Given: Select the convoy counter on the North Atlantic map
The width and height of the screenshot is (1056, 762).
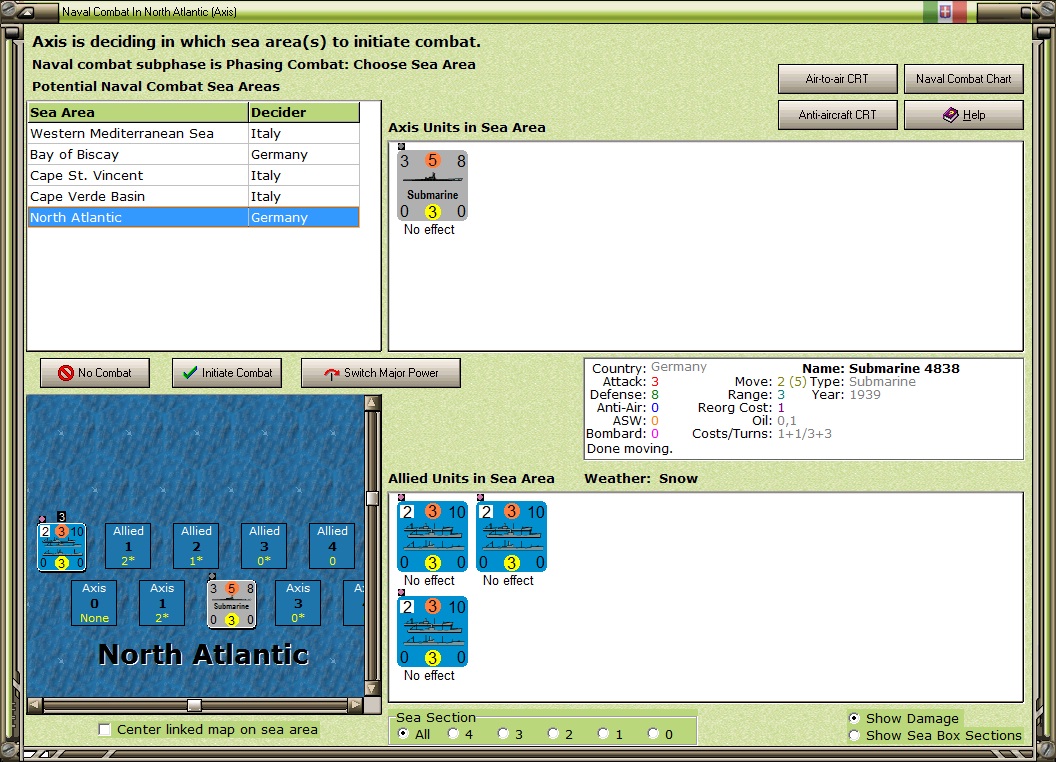Looking at the screenshot, I should (61, 547).
